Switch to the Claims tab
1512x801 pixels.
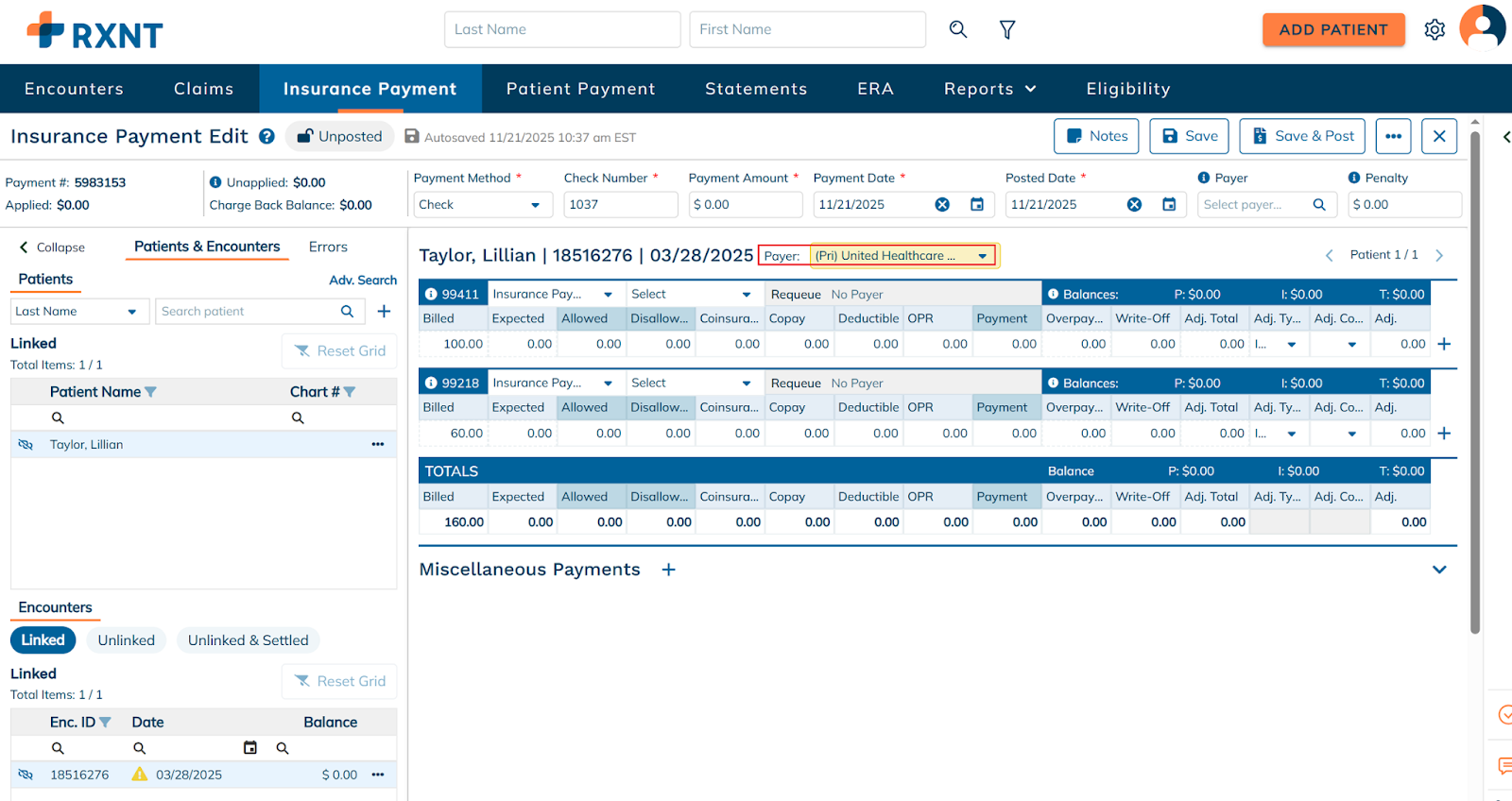pos(203,89)
